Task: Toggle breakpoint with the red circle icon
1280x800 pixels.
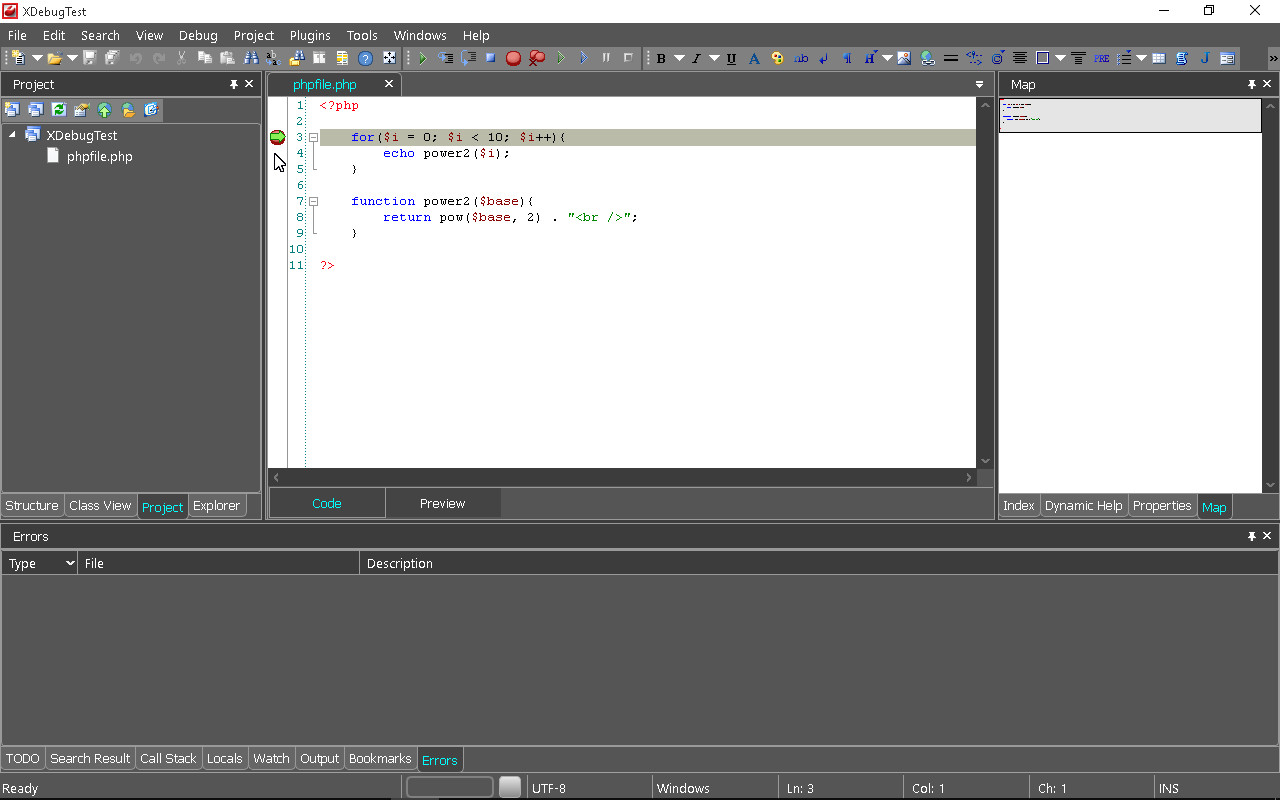Action: click(513, 58)
